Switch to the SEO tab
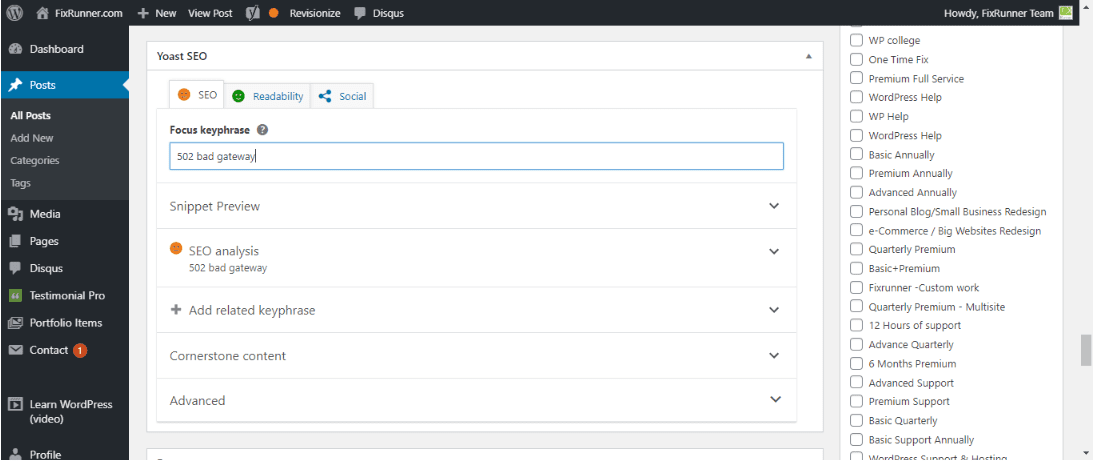The image size is (1094, 461). point(197,95)
